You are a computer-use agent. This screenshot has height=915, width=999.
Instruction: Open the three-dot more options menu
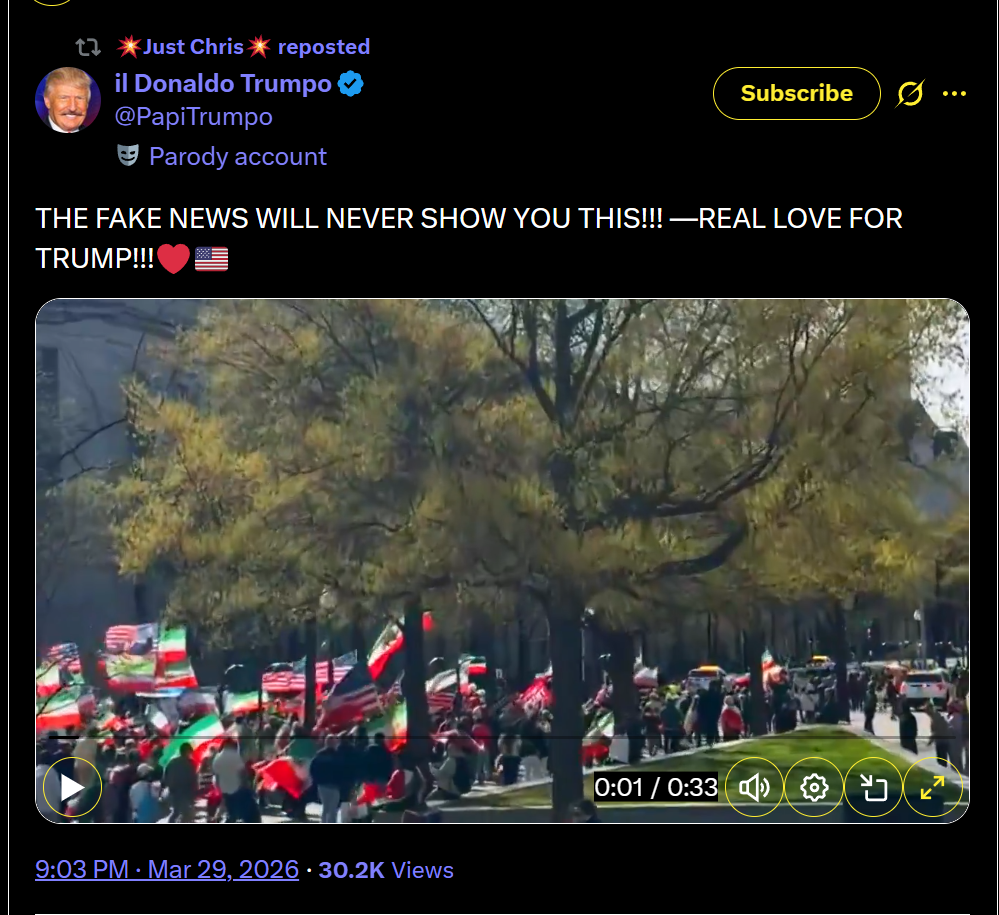click(x=954, y=94)
